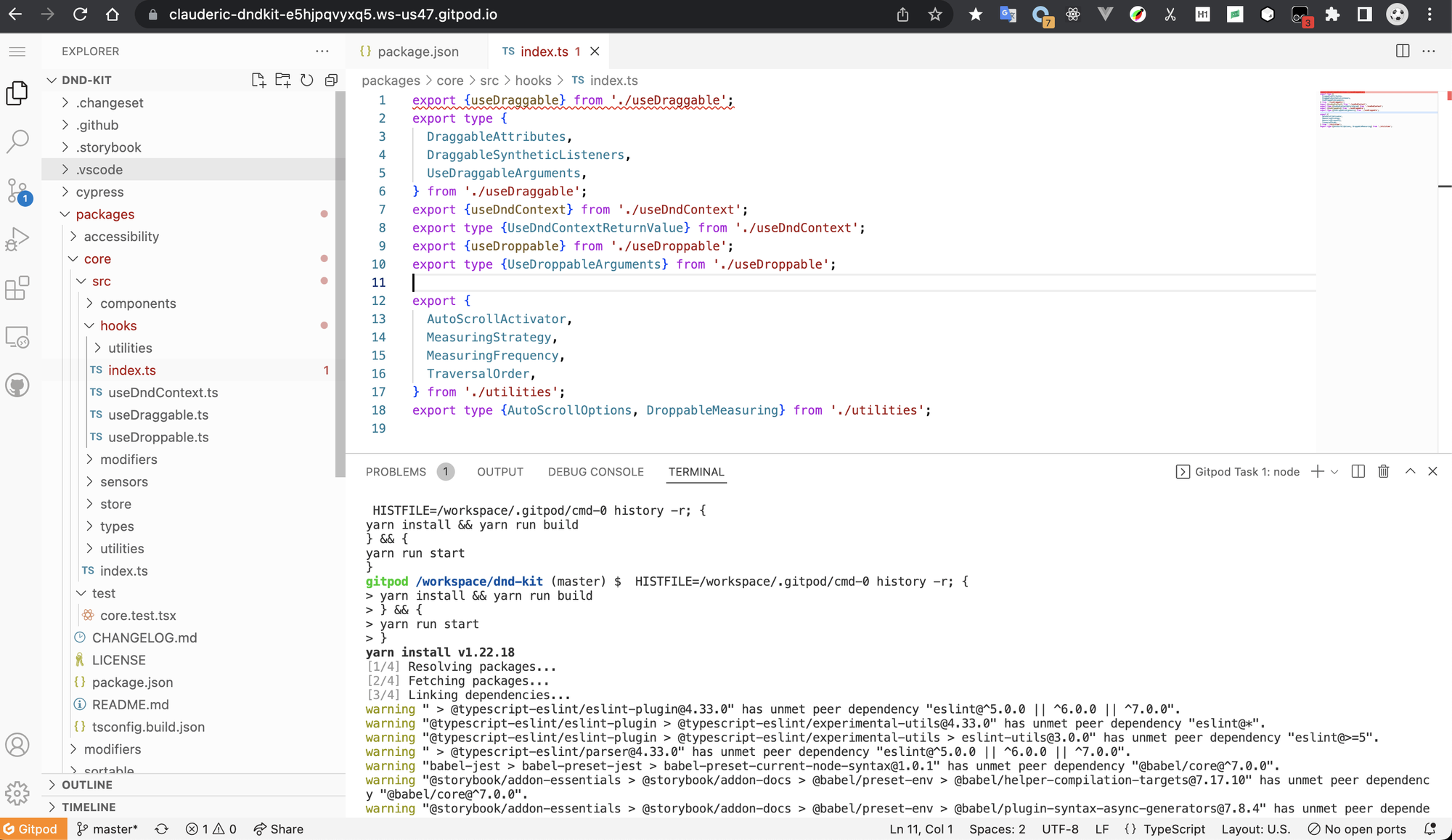Open the DEBUG CONSOLE tab
Screen dimensions: 1452x840
(x=596, y=472)
